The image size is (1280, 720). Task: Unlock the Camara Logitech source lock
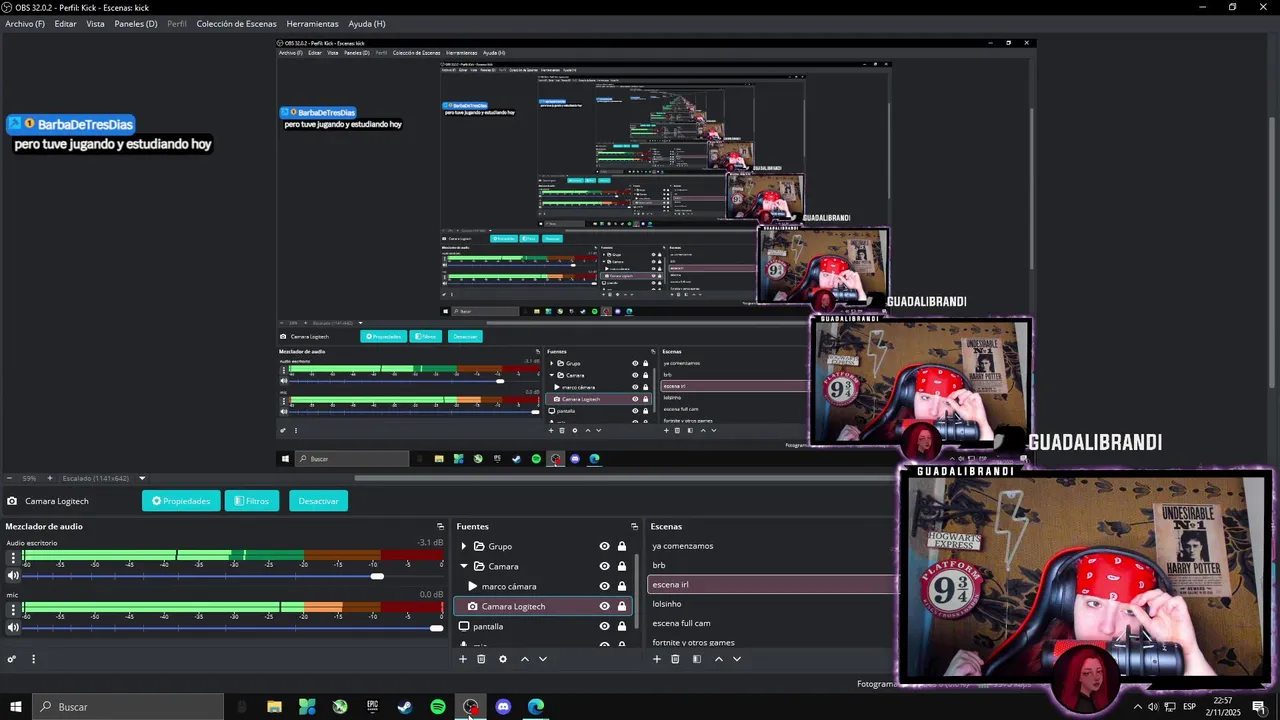(x=622, y=606)
